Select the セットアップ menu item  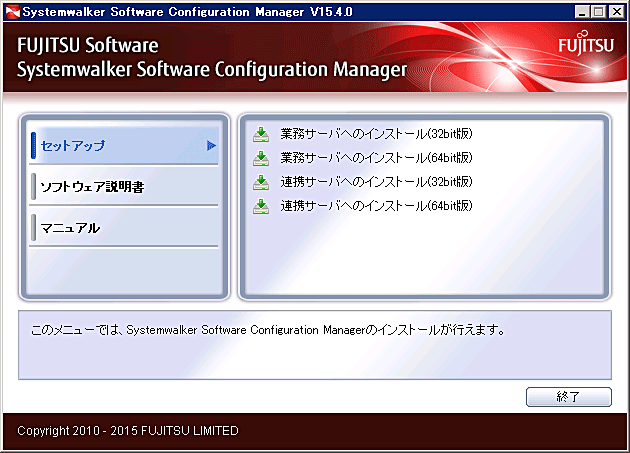(x=125, y=145)
